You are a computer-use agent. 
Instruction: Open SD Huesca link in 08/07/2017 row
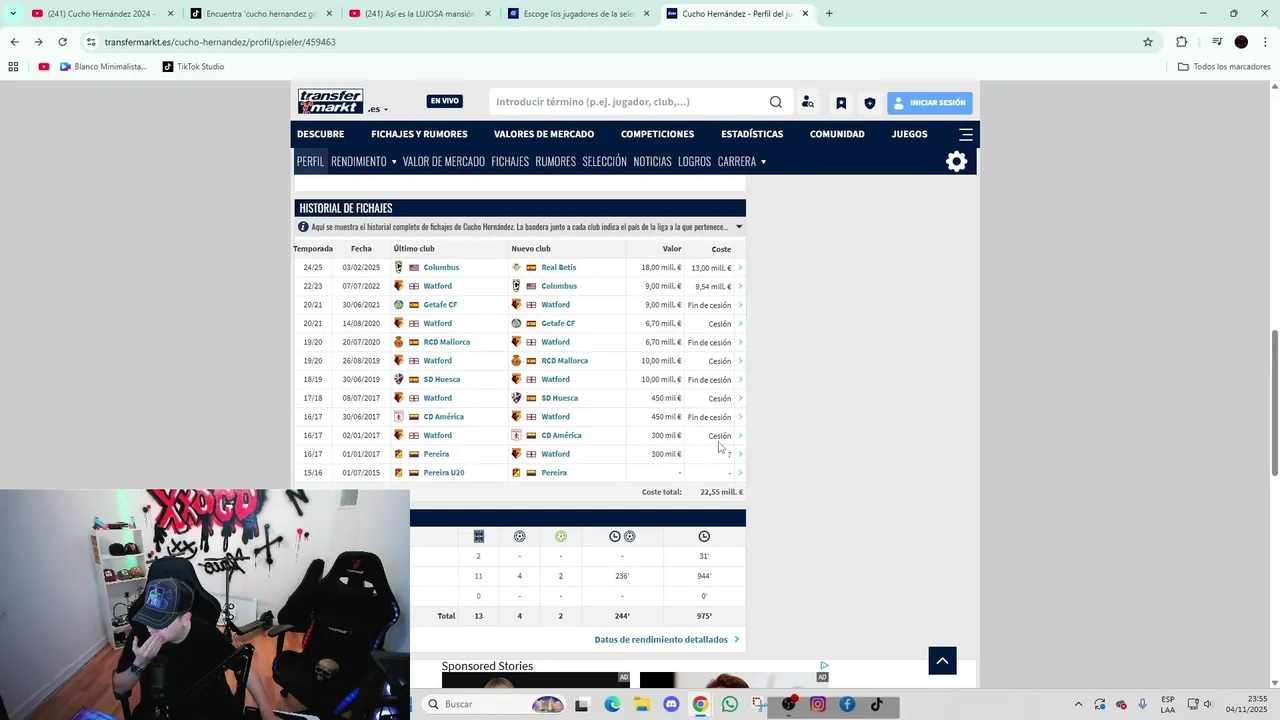pos(558,398)
